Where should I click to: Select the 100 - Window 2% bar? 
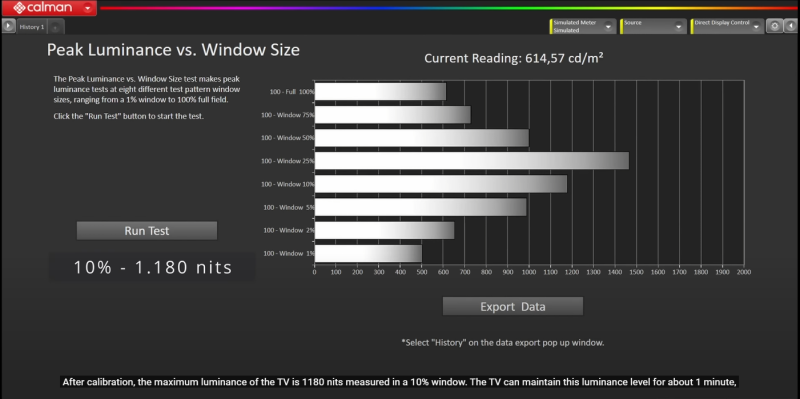coord(384,230)
